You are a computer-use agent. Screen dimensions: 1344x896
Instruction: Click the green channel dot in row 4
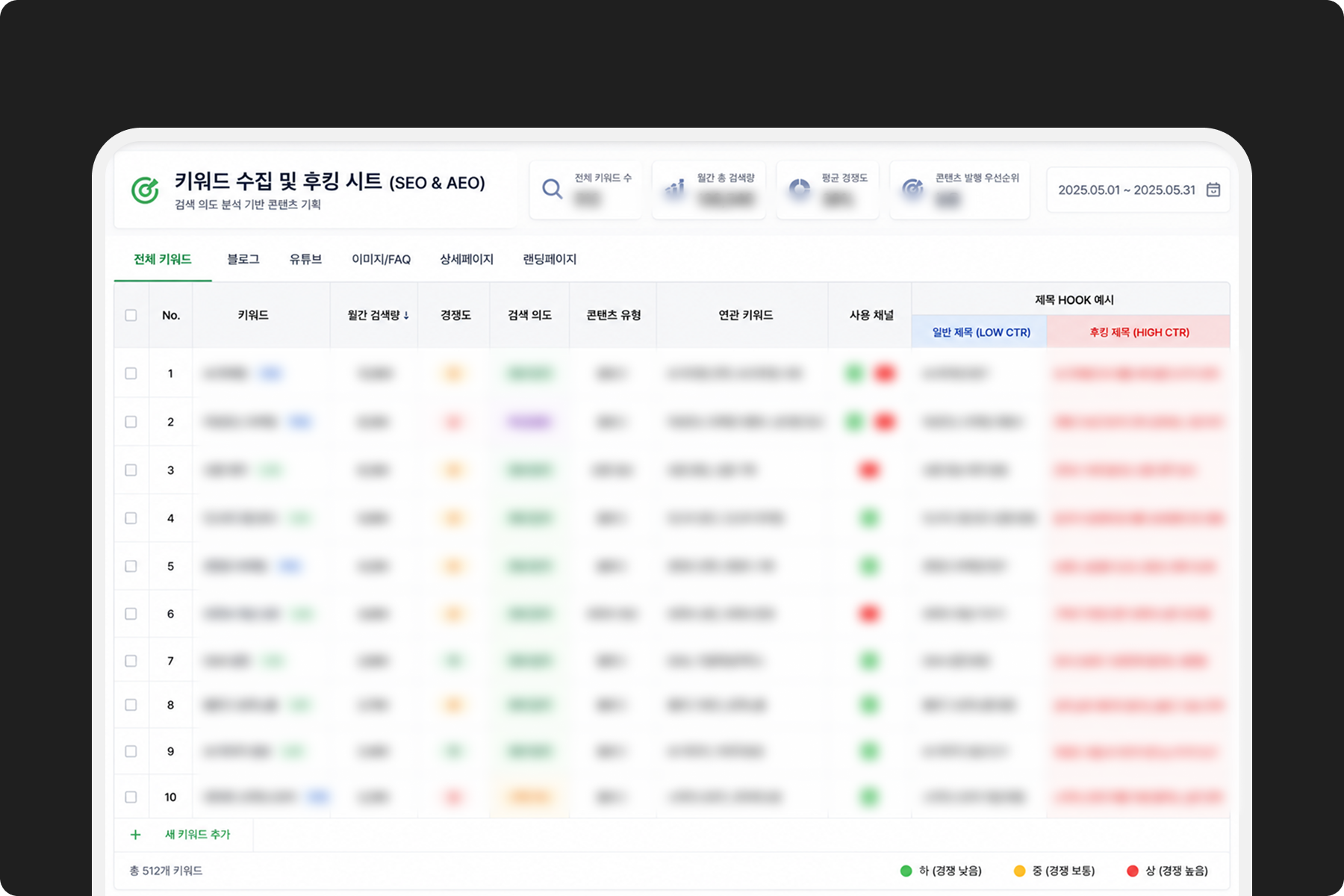869,518
